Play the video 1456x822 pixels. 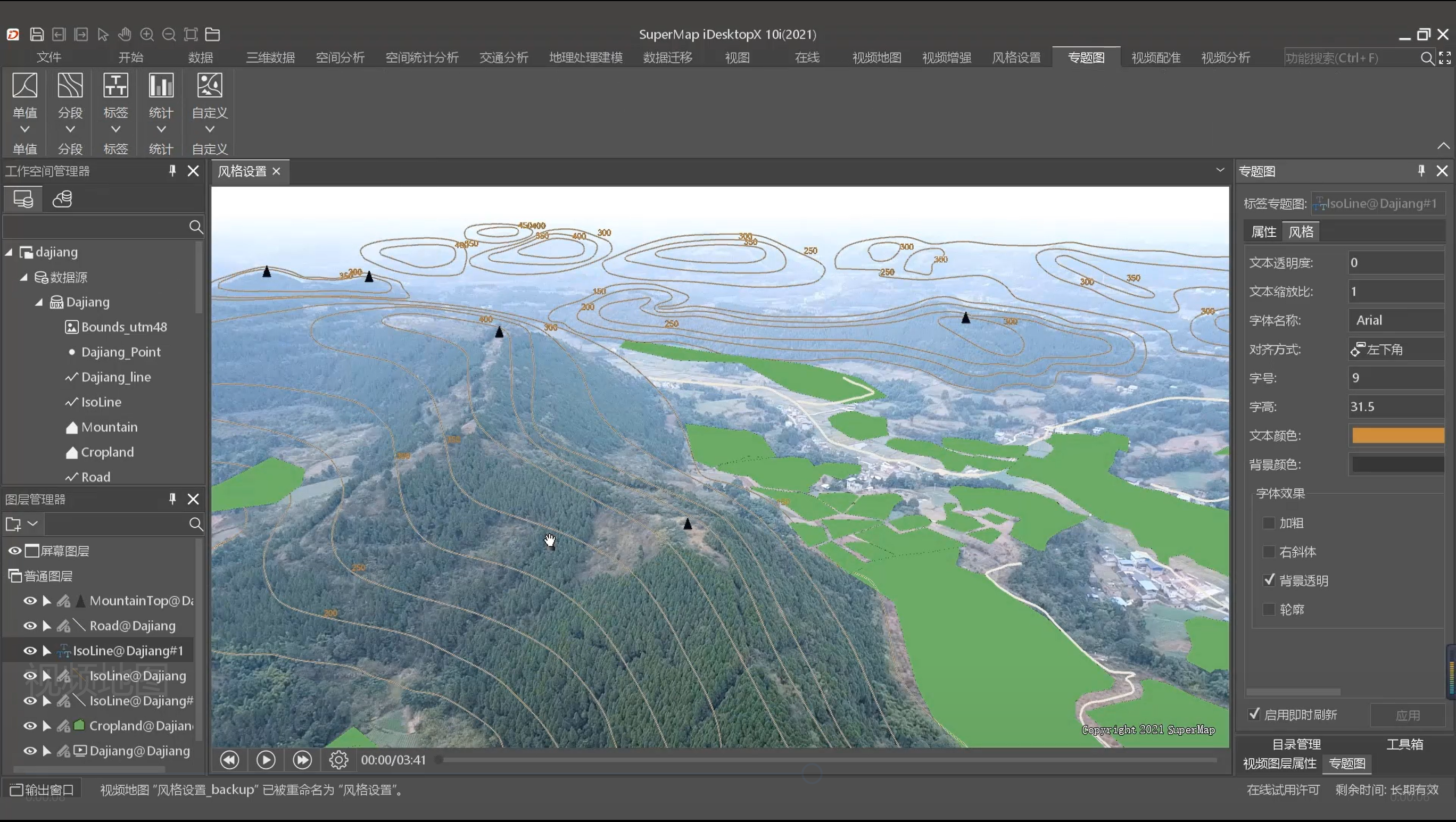tap(266, 760)
